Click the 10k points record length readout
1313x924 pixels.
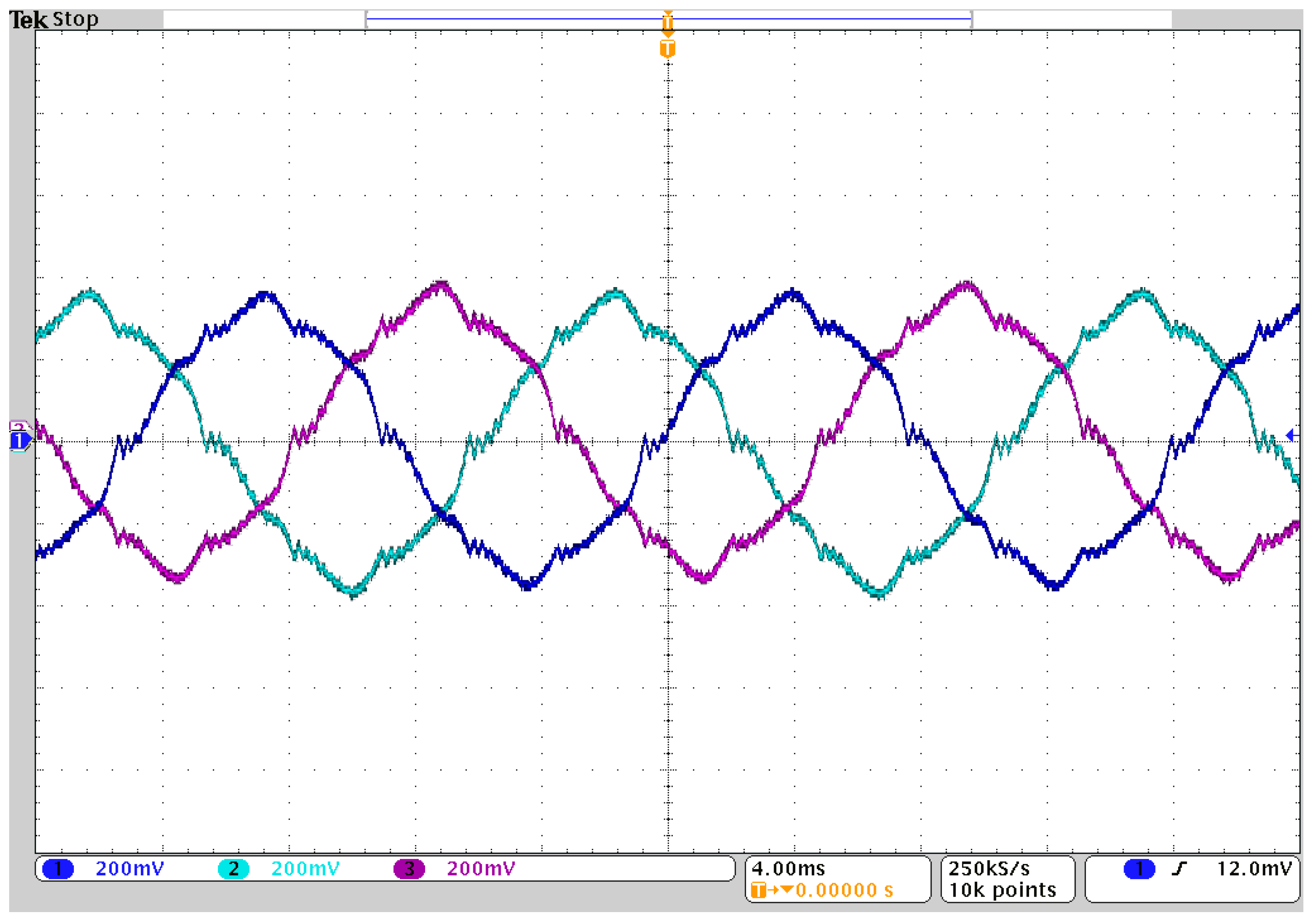(x=1003, y=890)
